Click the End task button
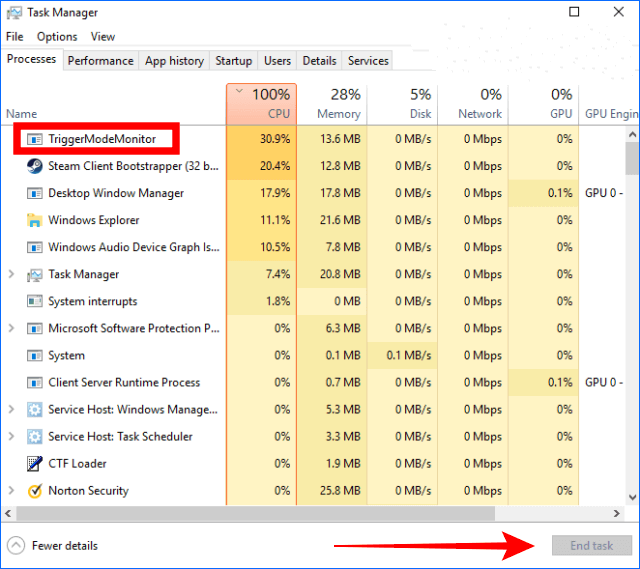Viewport: 640px width, 569px height. point(591,545)
